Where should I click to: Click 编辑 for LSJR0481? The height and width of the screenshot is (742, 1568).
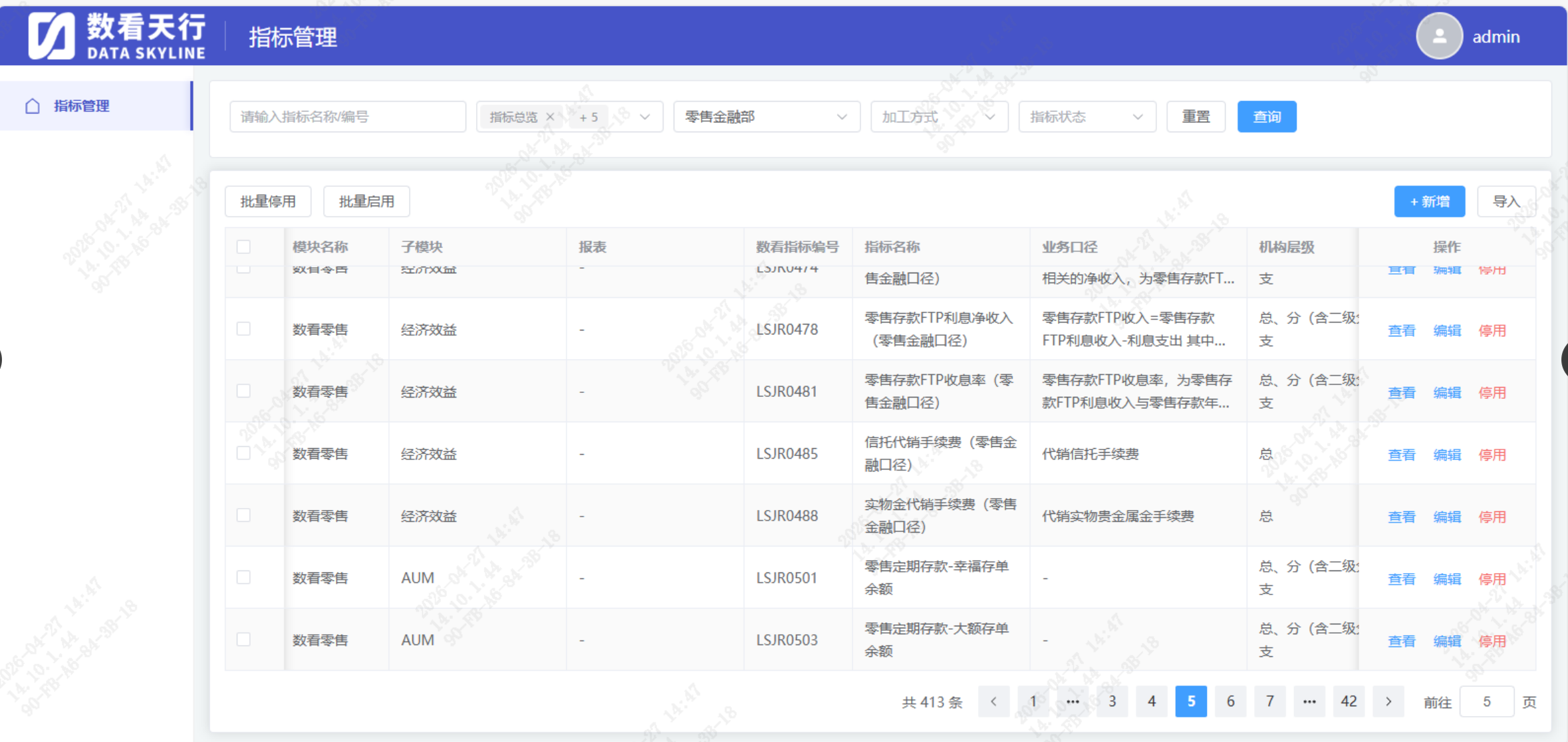pos(1447,393)
